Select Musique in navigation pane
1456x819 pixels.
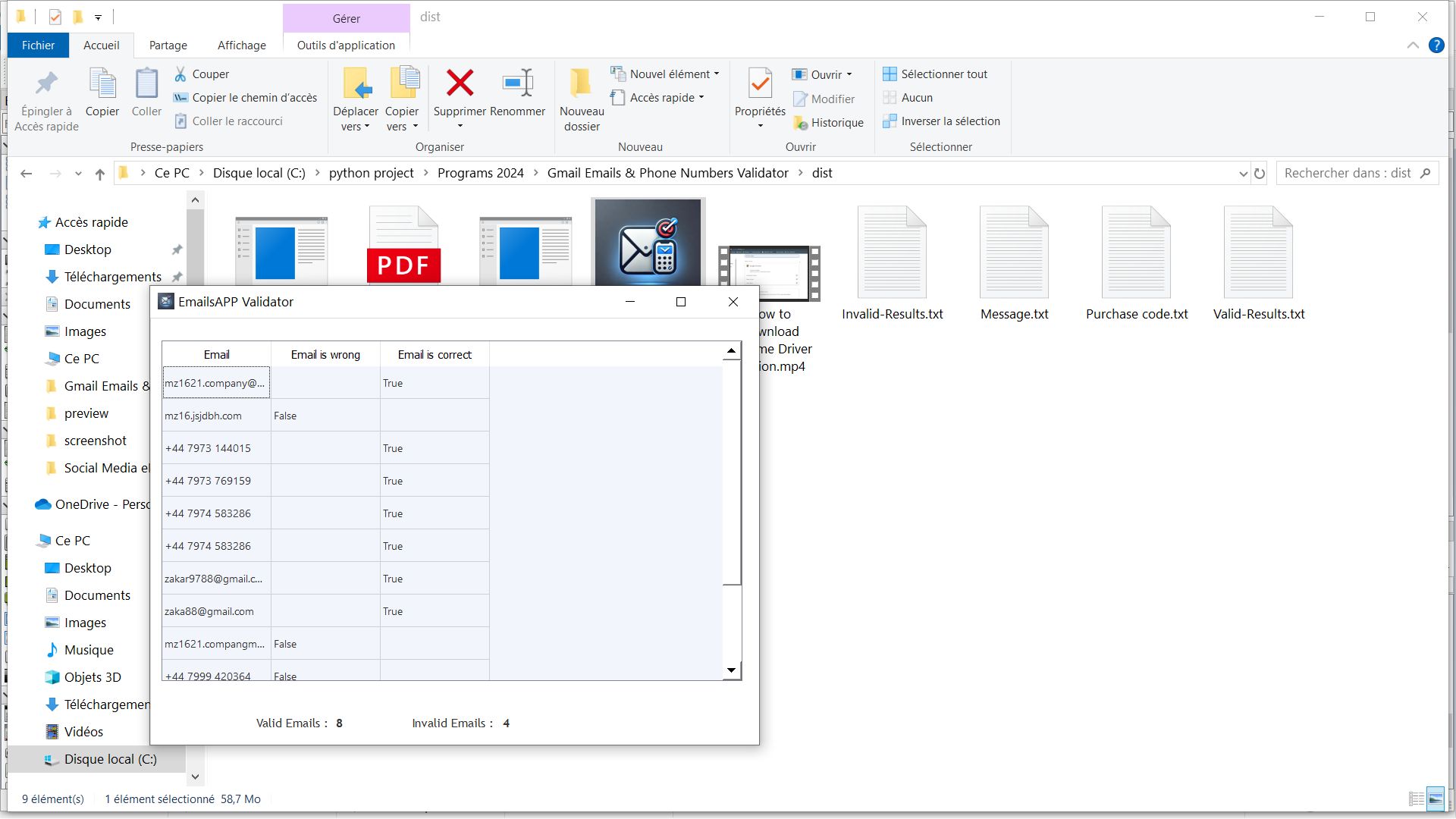(89, 650)
